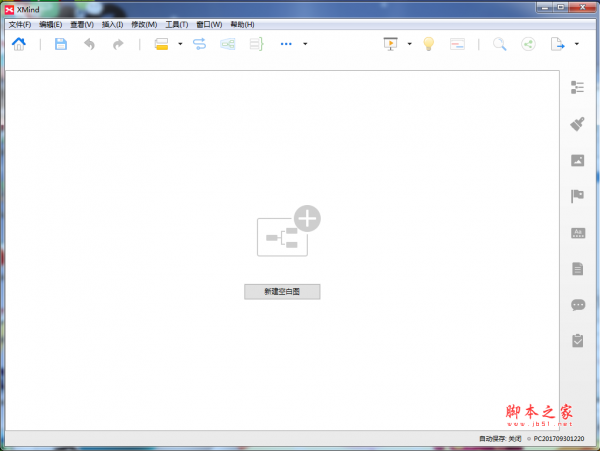
Task: Open the clipboard task info sidebar panel
Action: (577, 340)
